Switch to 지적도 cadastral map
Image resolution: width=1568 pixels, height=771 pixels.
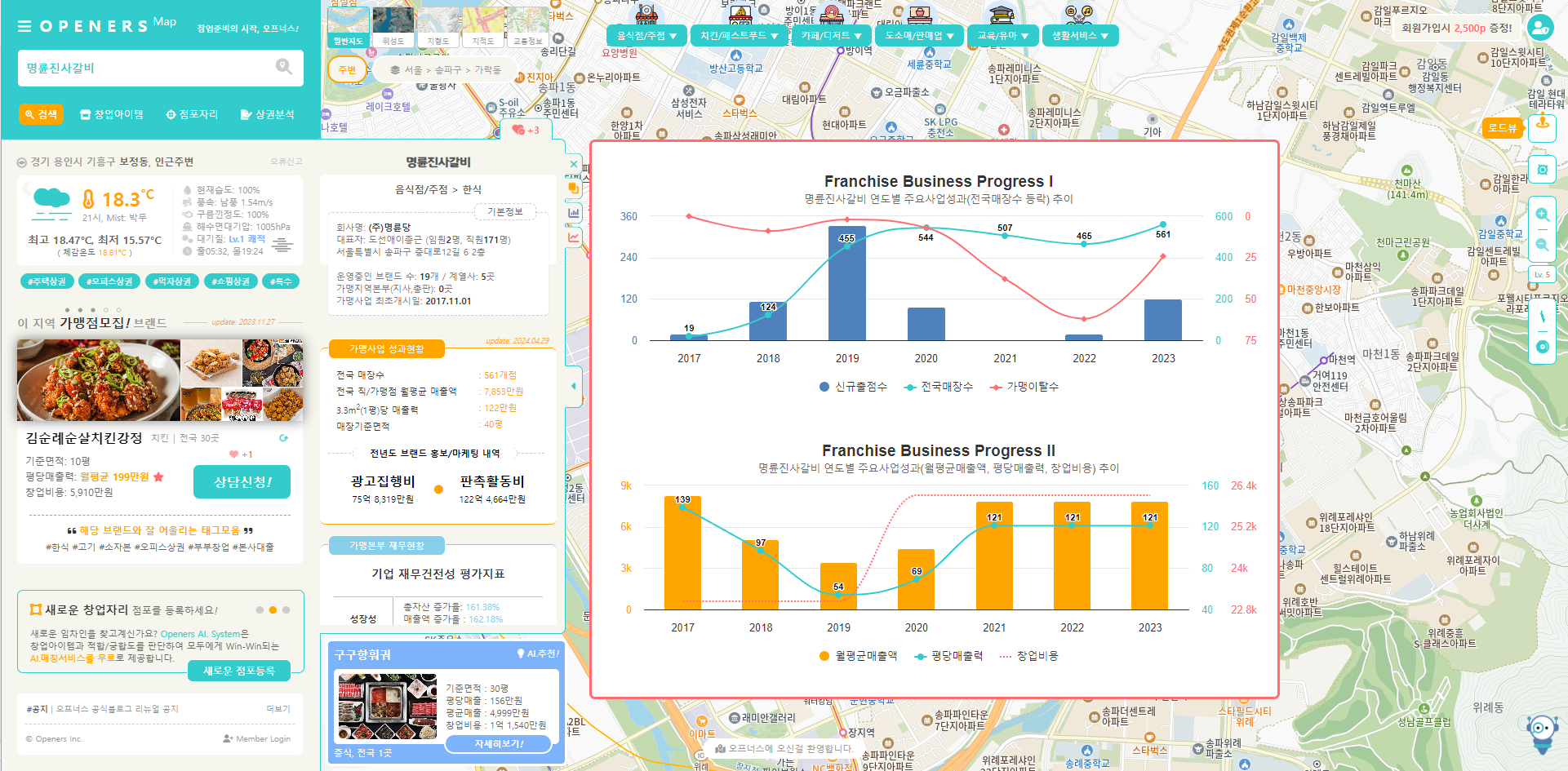[482, 28]
